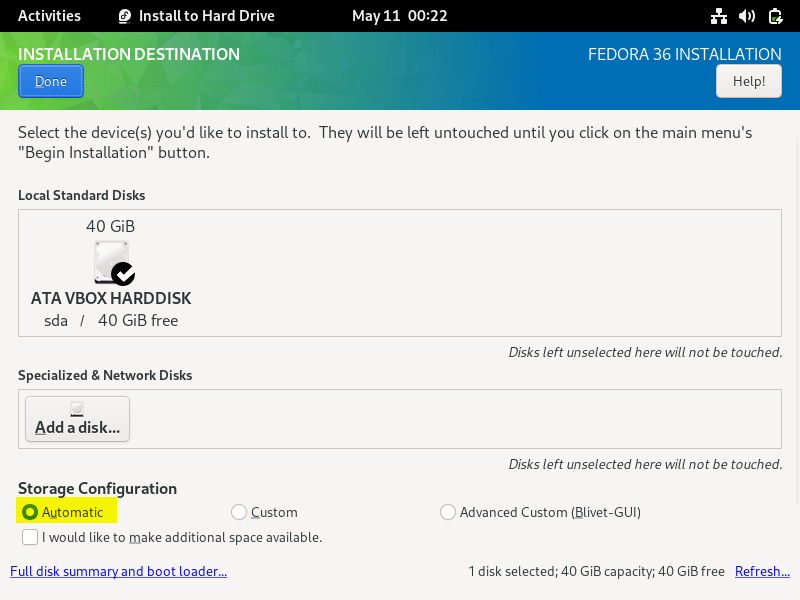Click the May 11 clock in top bar

[399, 15]
